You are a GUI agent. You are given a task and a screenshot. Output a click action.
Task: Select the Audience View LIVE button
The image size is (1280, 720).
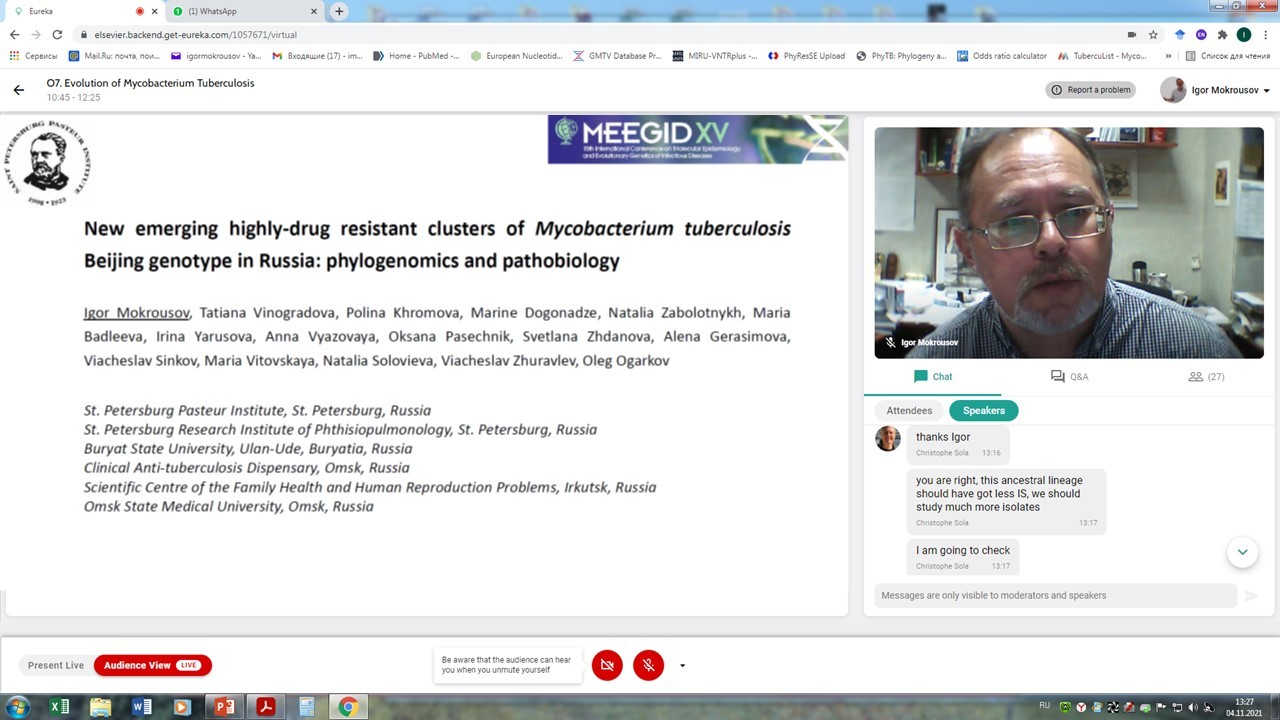click(153, 665)
